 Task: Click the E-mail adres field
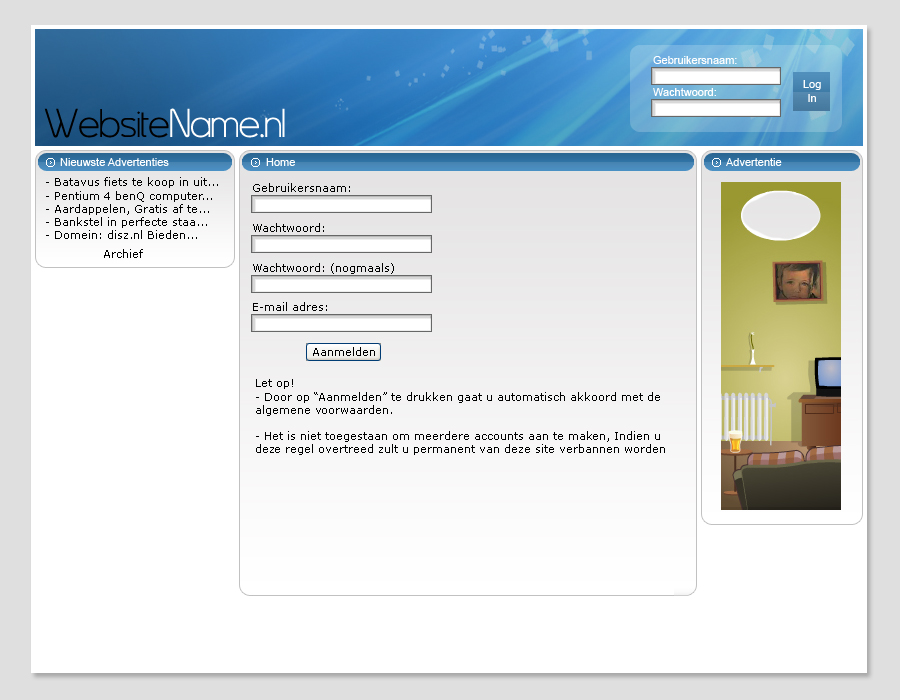point(342,323)
